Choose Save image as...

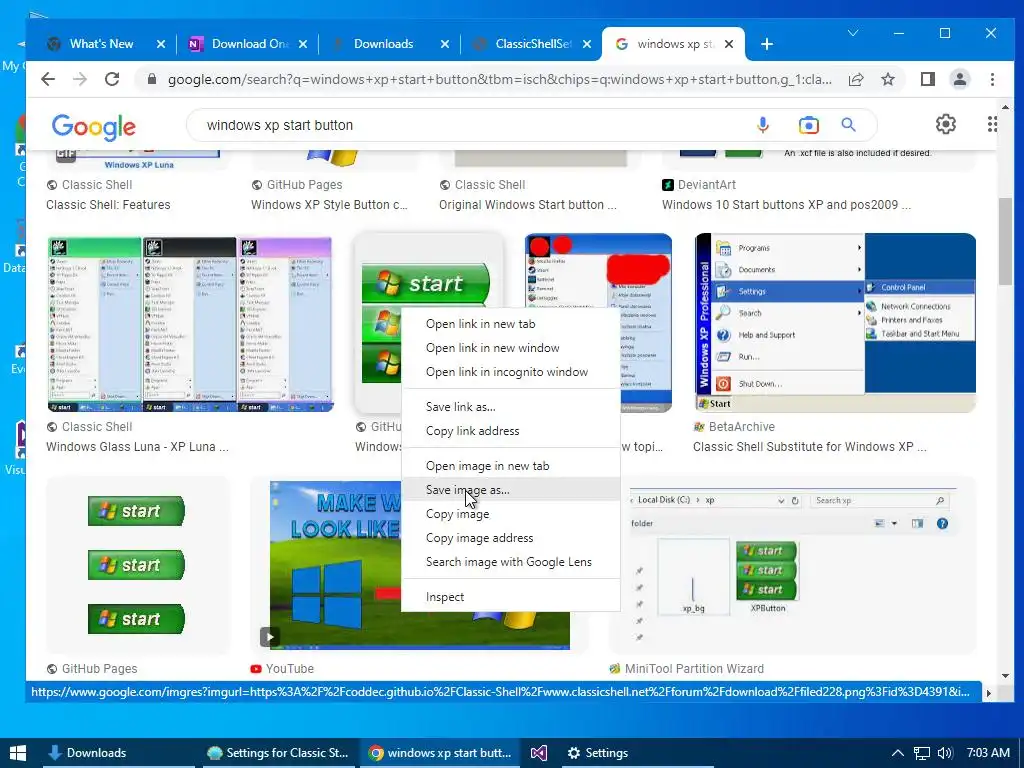pyautogui.click(x=511, y=490)
